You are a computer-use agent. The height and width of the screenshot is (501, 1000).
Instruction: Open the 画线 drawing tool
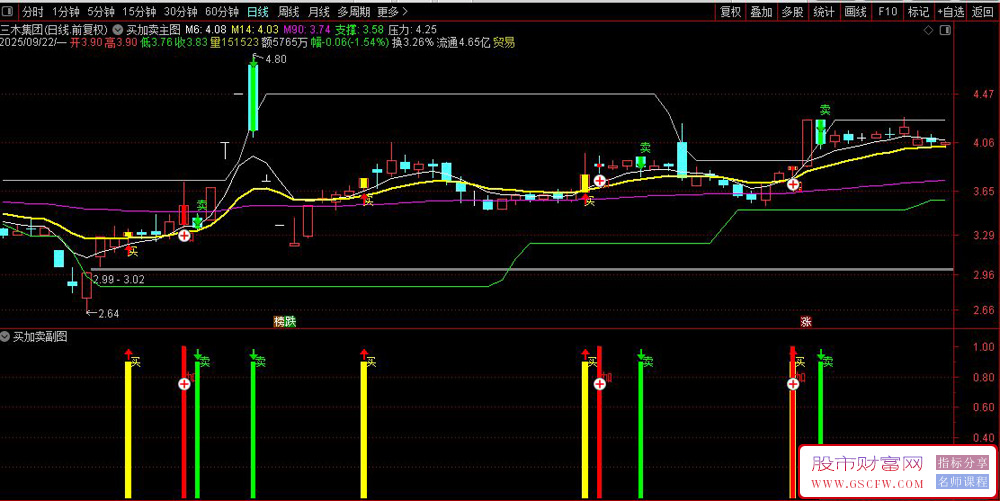pyautogui.click(x=855, y=11)
